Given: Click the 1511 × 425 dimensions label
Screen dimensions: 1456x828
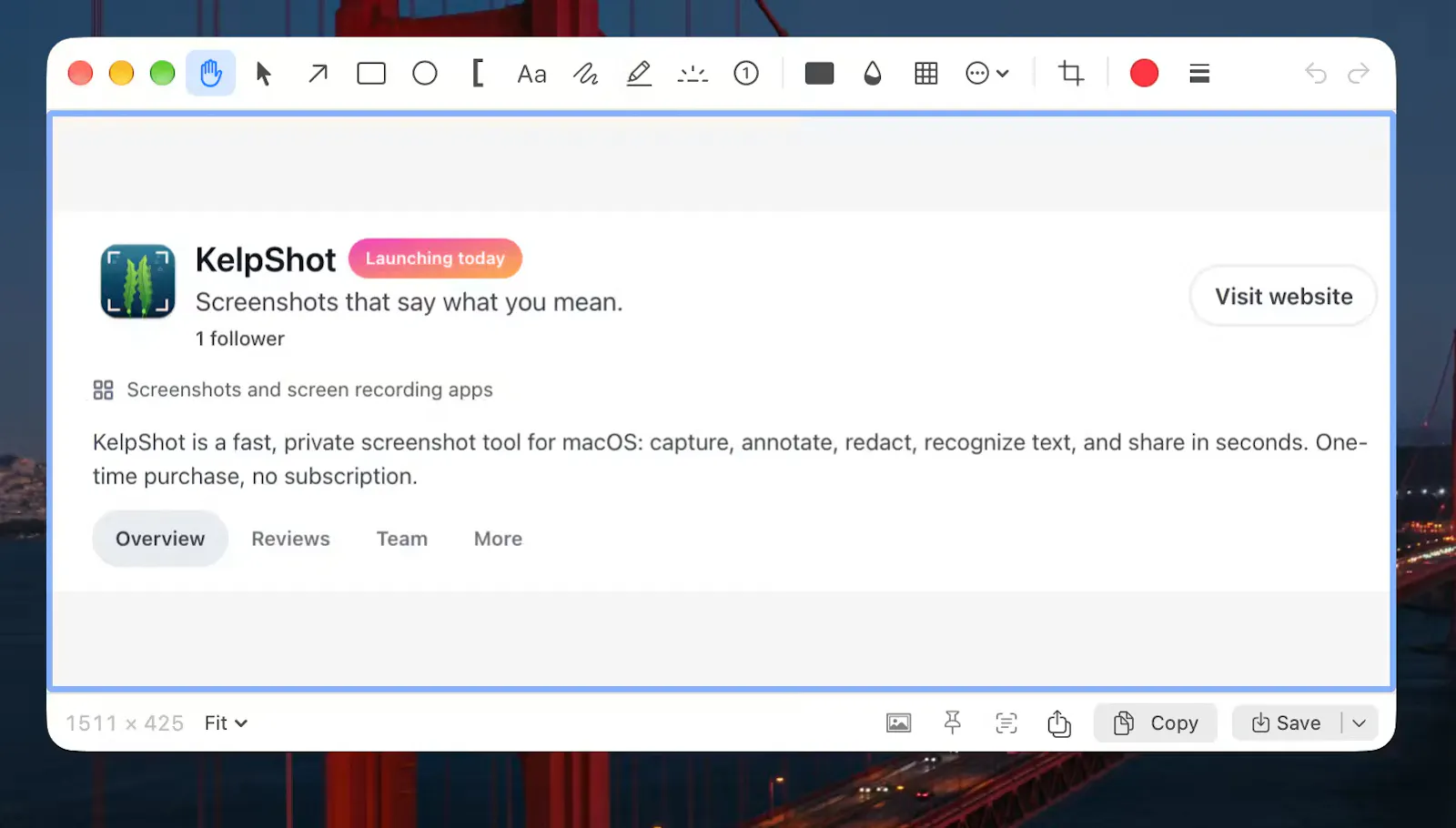Looking at the screenshot, I should [x=125, y=723].
